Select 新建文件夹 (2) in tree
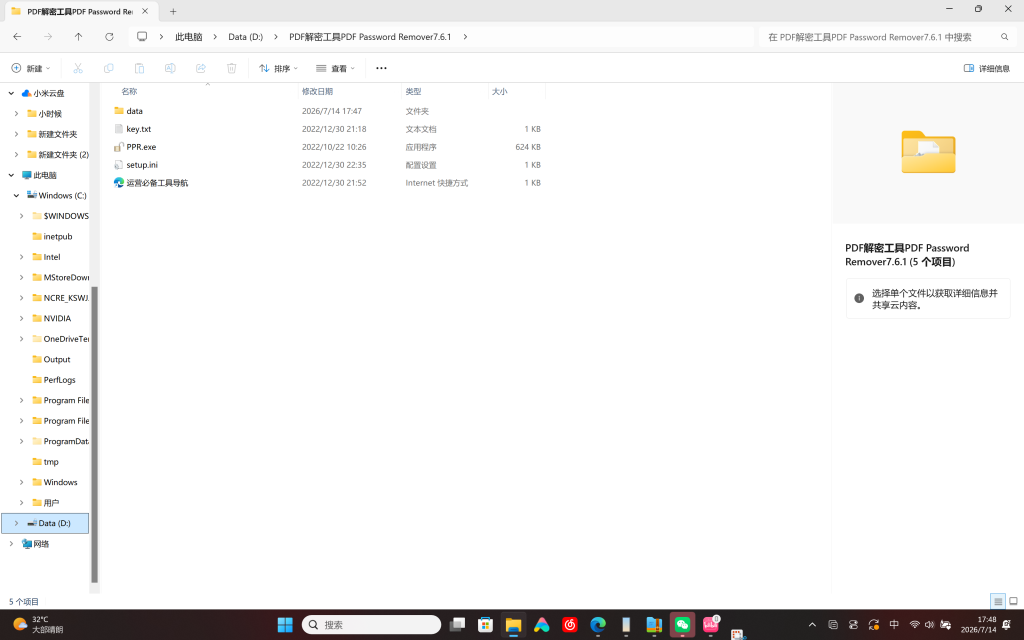Screen dimensions: 1024x640 [x=57, y=155]
